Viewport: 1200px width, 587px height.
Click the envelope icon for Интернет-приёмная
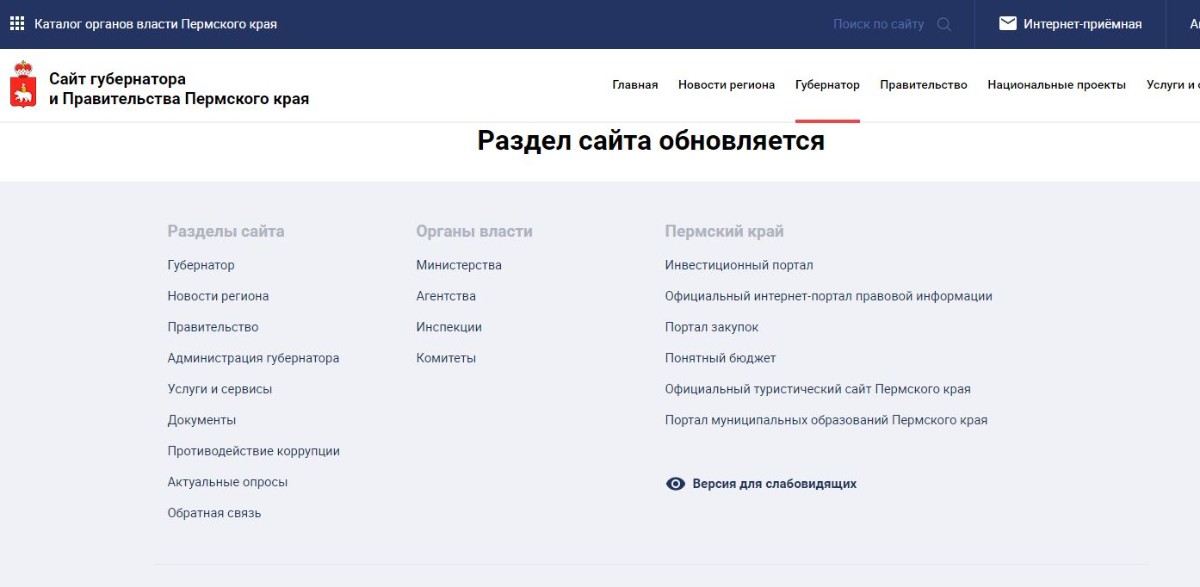point(1007,24)
